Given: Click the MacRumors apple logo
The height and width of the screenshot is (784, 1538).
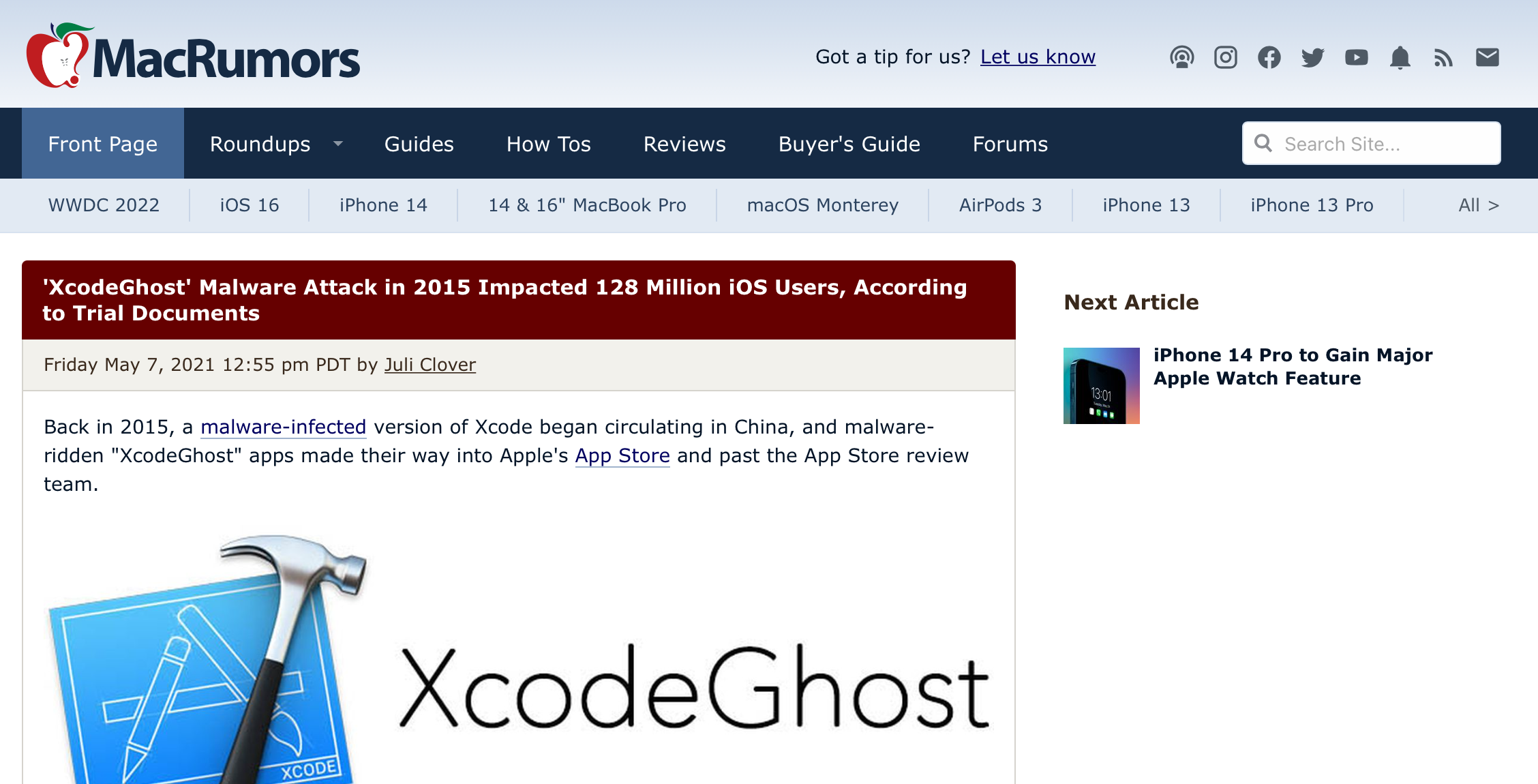Looking at the screenshot, I should point(57,56).
